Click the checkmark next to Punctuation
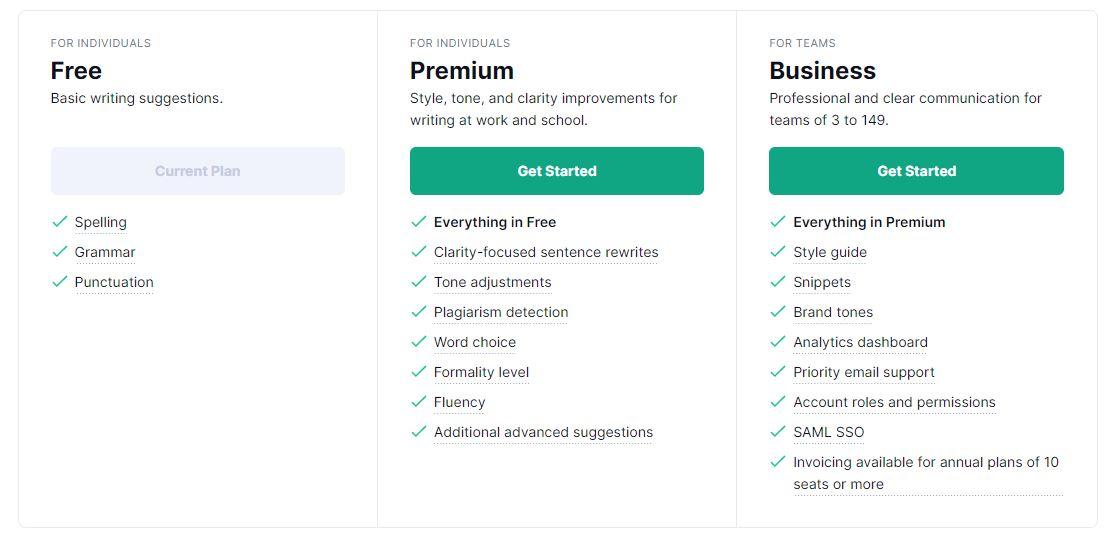Image resolution: width=1115 pixels, height=537 pixels. click(59, 282)
